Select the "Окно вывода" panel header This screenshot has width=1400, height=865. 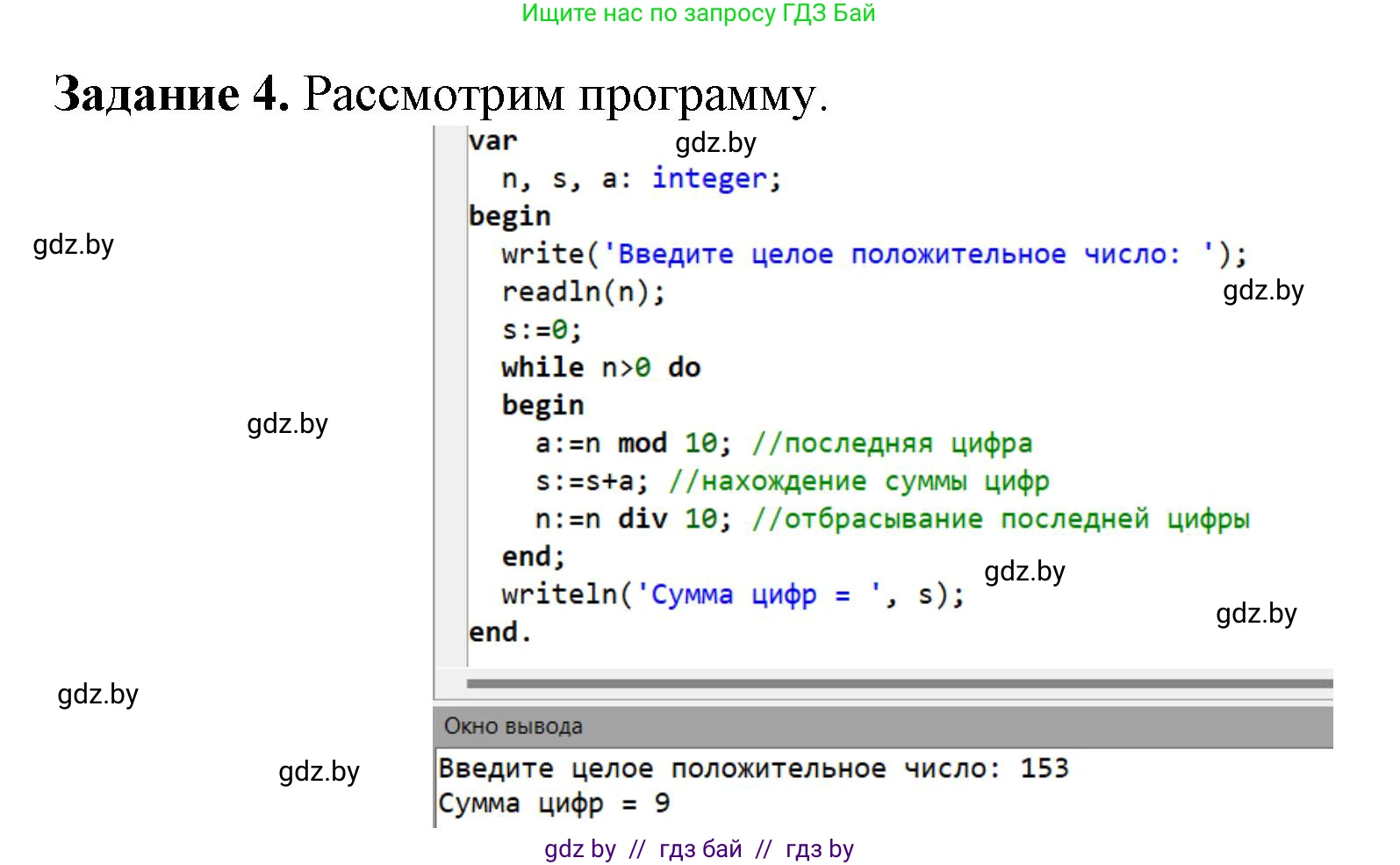pyautogui.click(x=513, y=726)
